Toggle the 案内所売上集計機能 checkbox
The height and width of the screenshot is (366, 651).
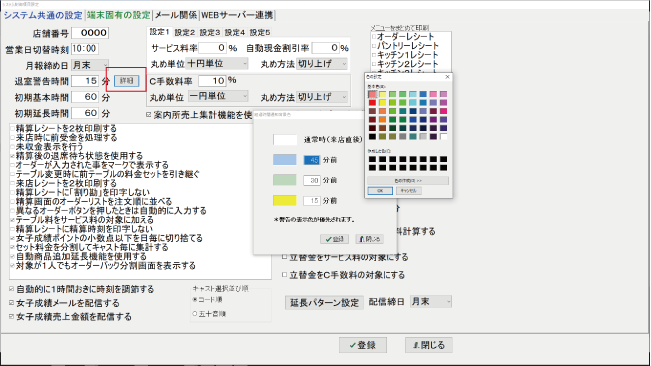[x=149, y=115]
